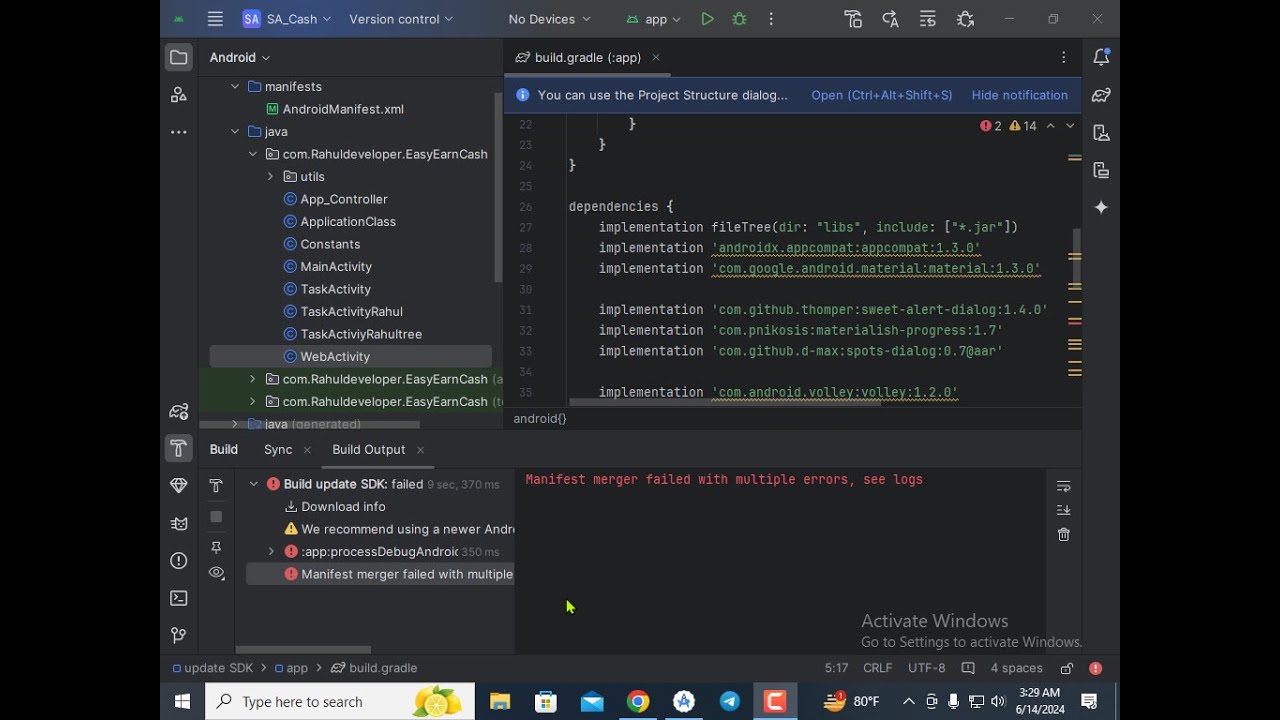
Task: Open the phone-with-Android Device Manager icon
Action: pyautogui.click(x=1101, y=132)
